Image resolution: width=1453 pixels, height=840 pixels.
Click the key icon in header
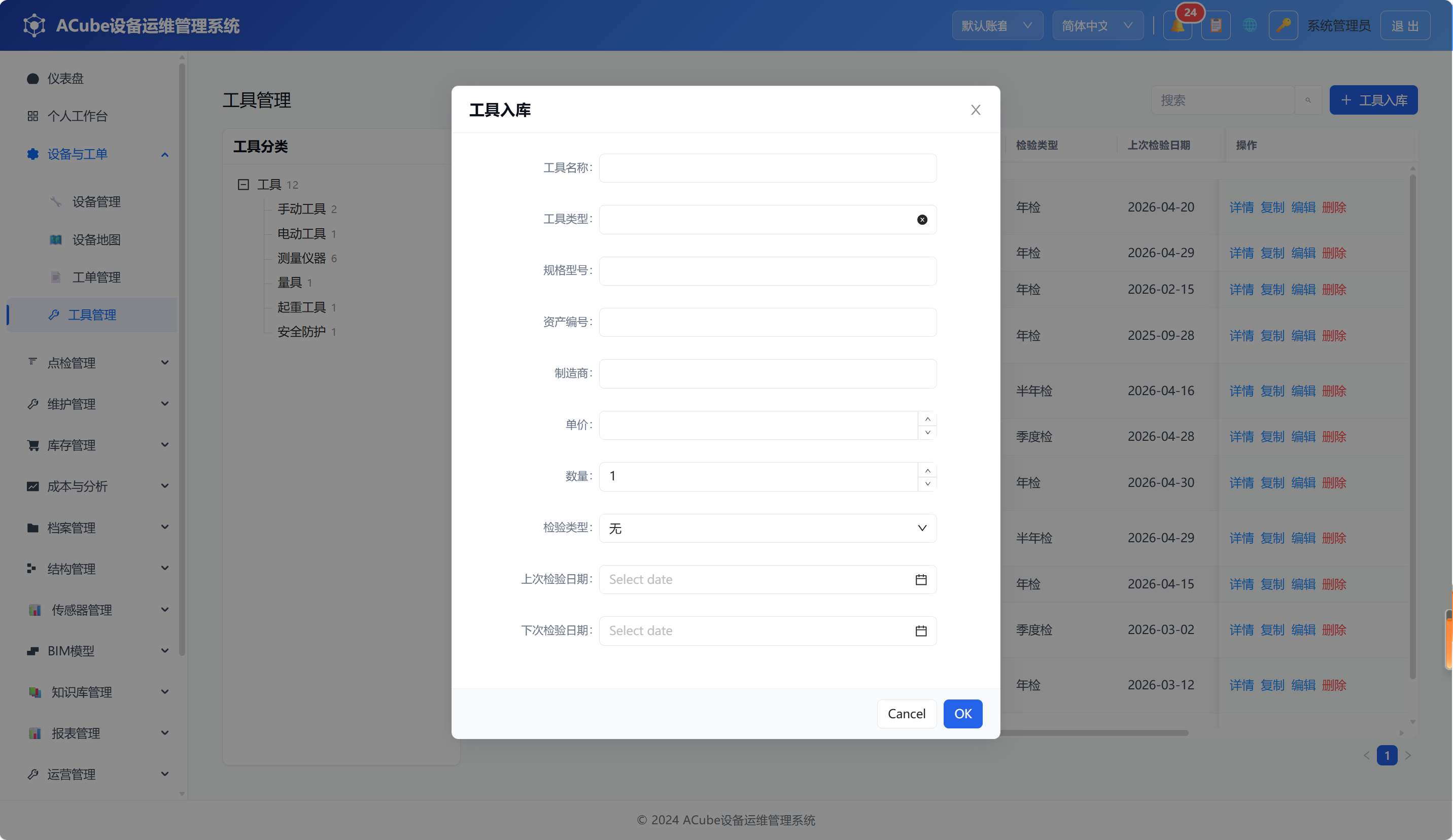(1283, 25)
